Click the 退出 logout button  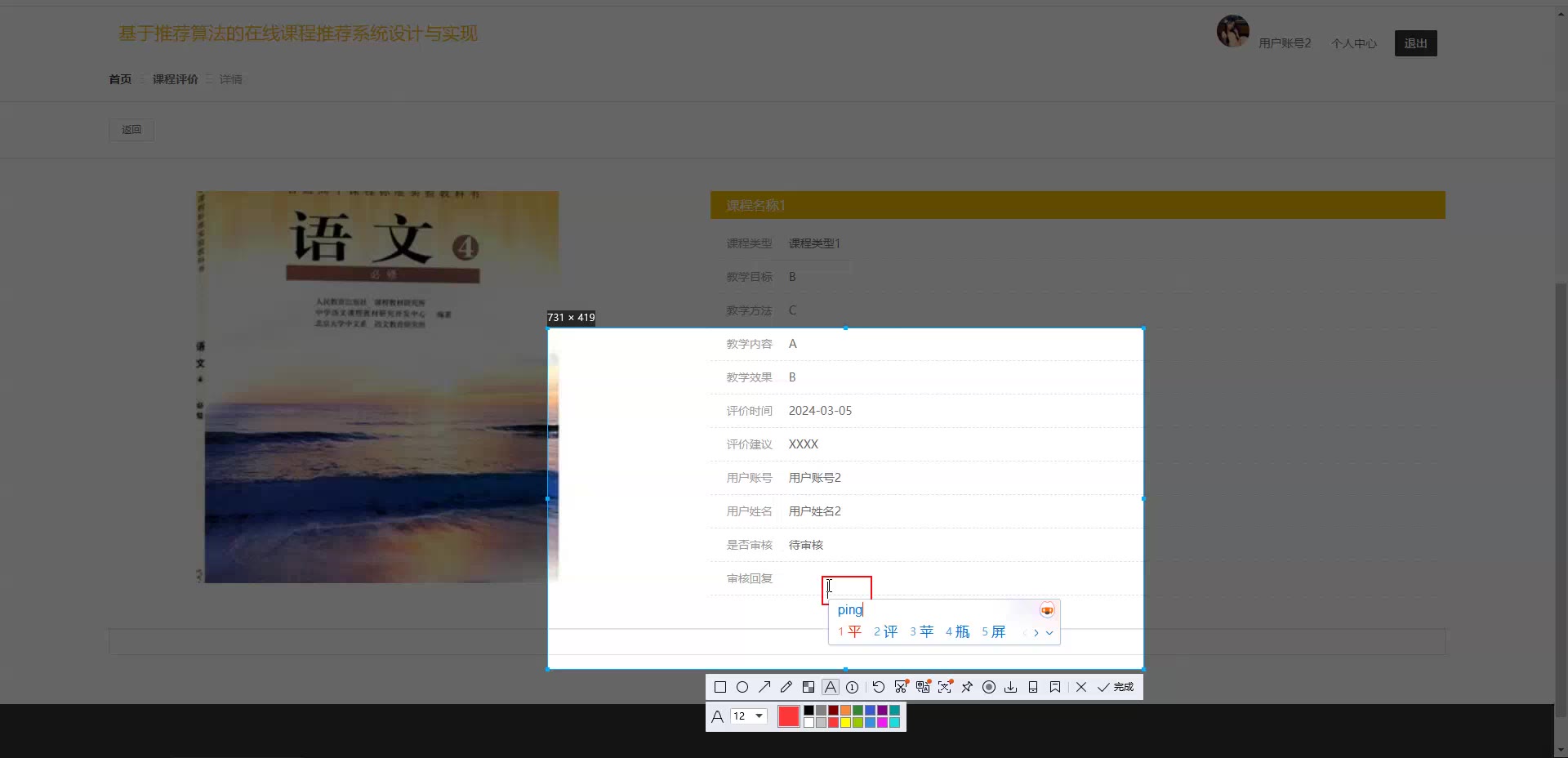coord(1415,43)
